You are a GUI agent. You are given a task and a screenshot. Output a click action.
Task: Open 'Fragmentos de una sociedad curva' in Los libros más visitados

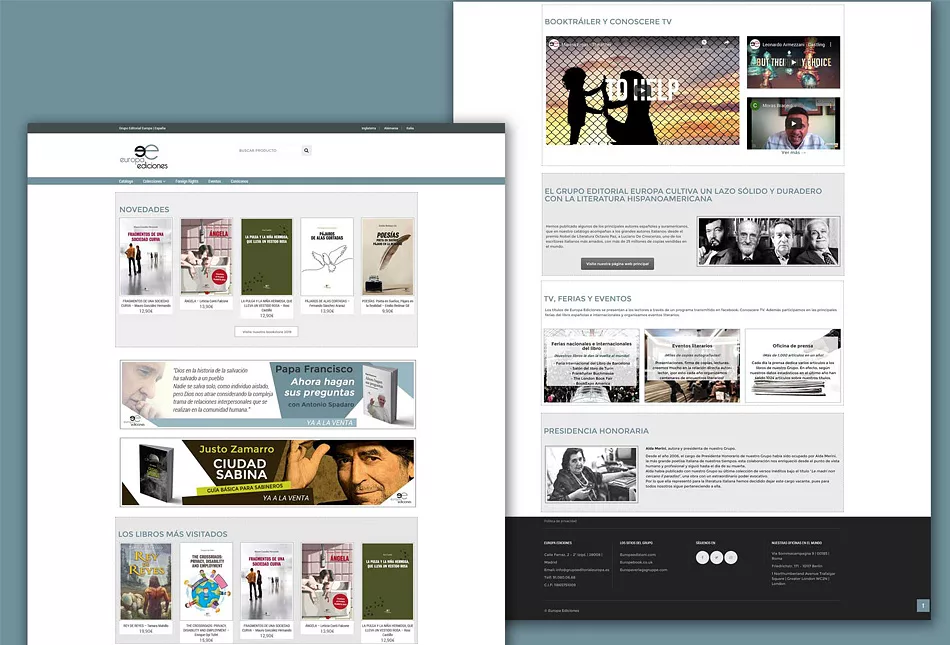click(267, 581)
